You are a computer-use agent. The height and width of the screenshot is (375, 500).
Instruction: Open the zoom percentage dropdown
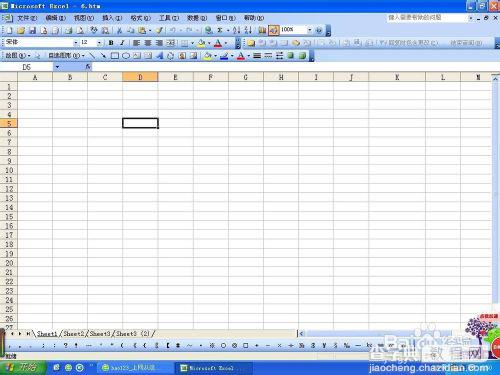click(x=309, y=30)
